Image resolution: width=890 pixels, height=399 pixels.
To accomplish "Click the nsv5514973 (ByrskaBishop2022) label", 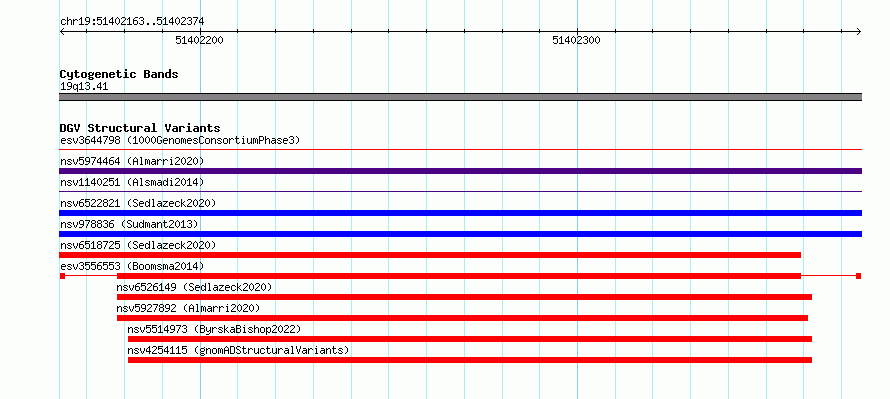I will (214, 329).
